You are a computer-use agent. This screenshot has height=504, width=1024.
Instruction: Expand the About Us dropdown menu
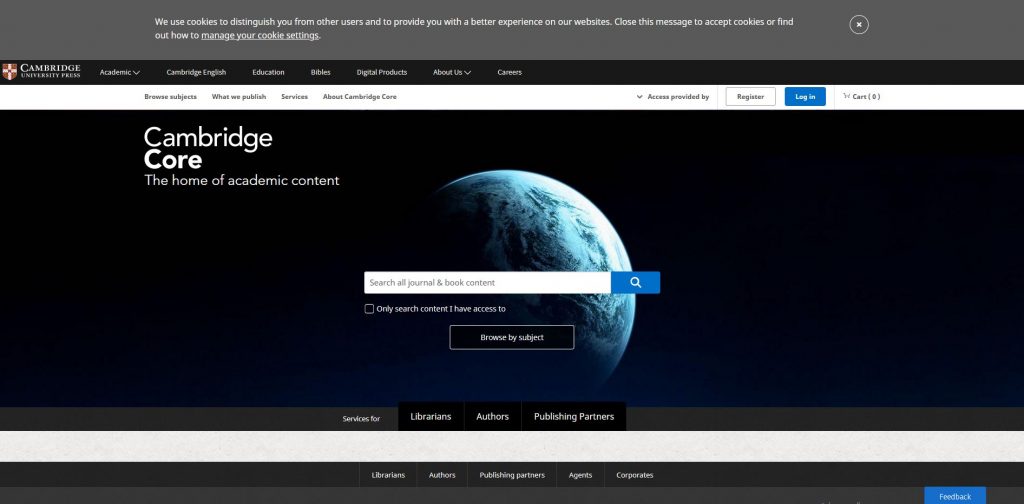pos(451,72)
